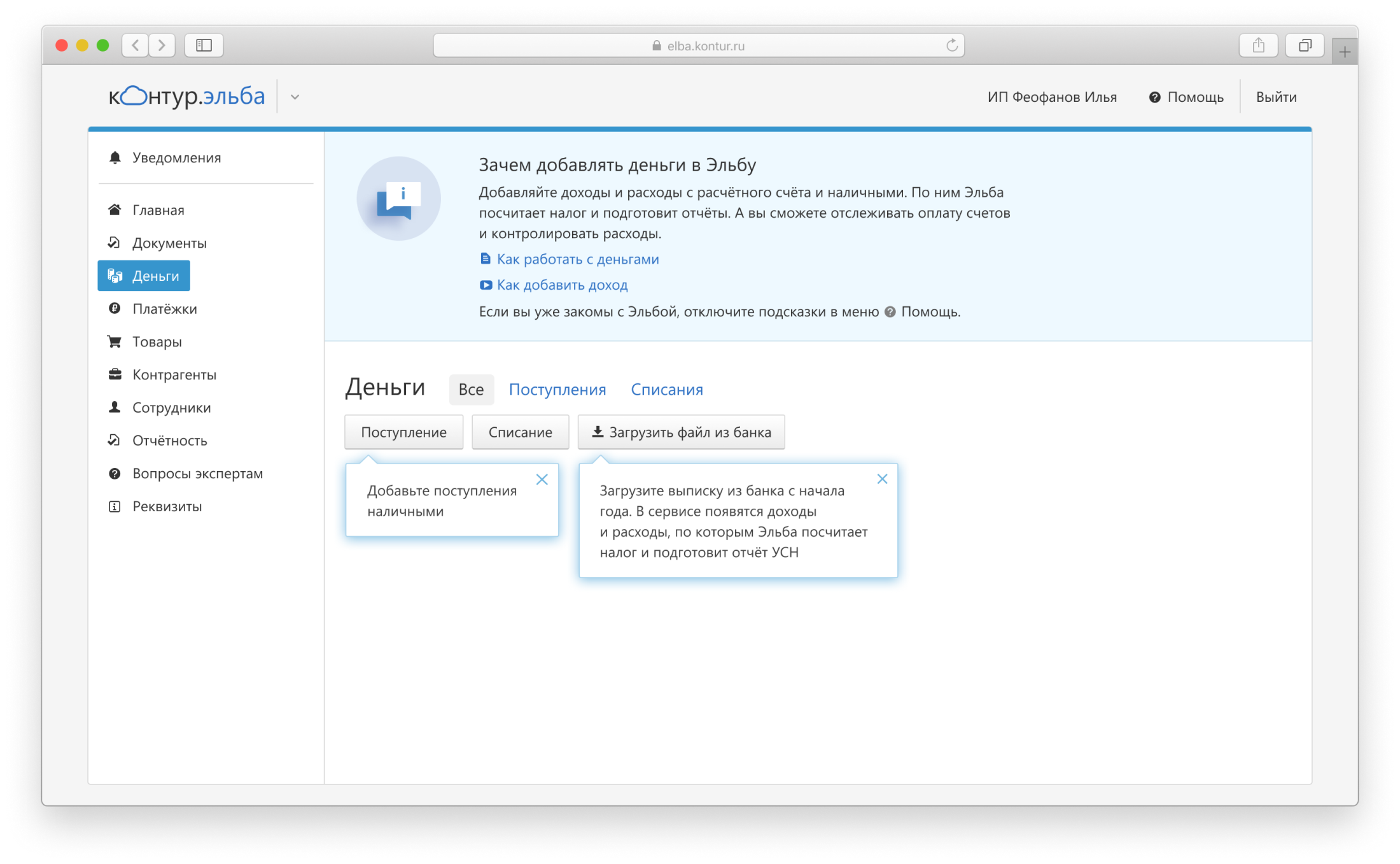The width and height of the screenshot is (1400, 864).
Task: Click the download icon on Загрузить файл button
Action: coord(598,432)
